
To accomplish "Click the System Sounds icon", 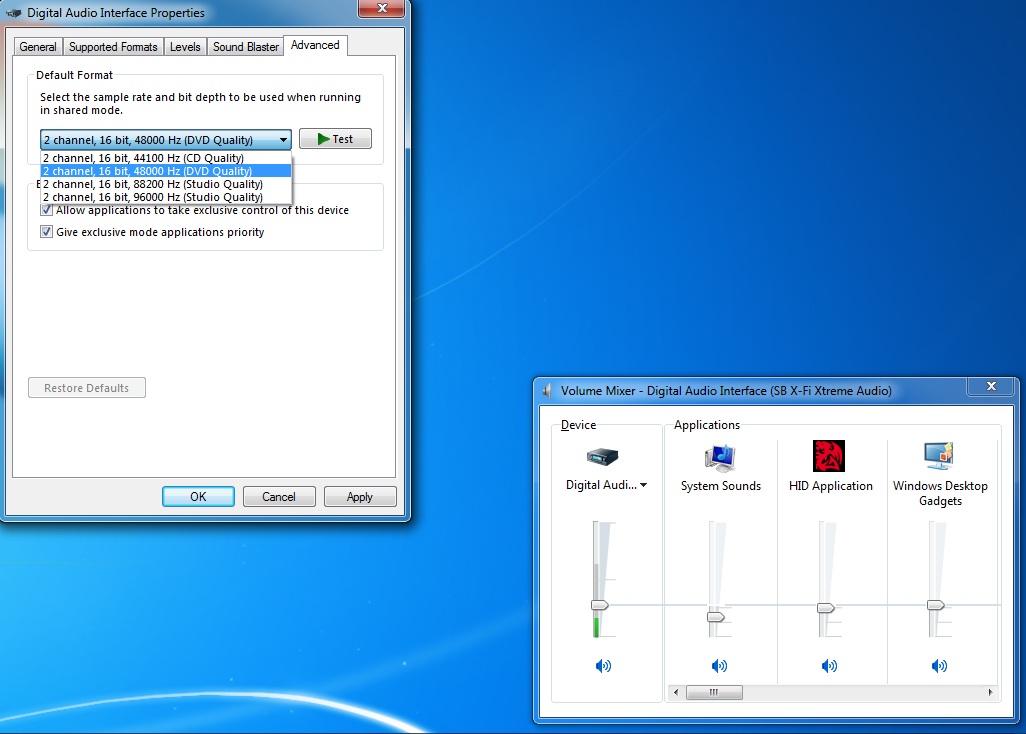I will click(720, 456).
